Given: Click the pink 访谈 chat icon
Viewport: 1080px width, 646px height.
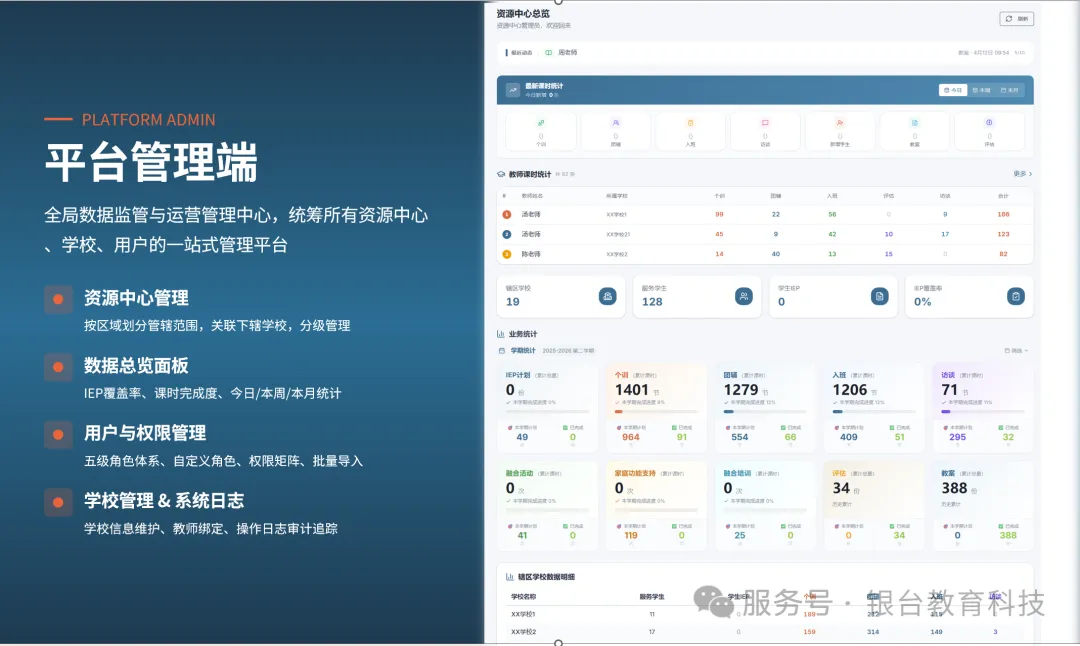Looking at the screenshot, I should click(765, 123).
